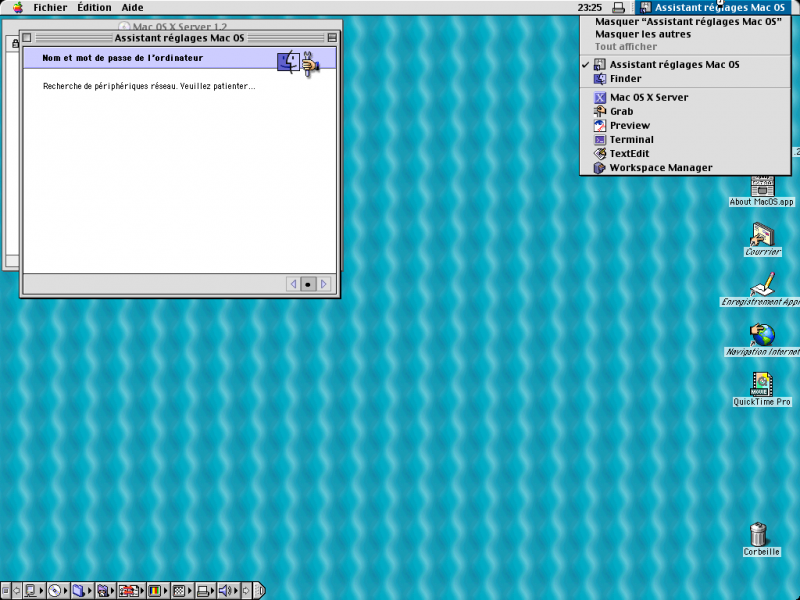The image size is (800, 600).
Task: Click the printer icon in the menu bar
Action: coord(618,7)
